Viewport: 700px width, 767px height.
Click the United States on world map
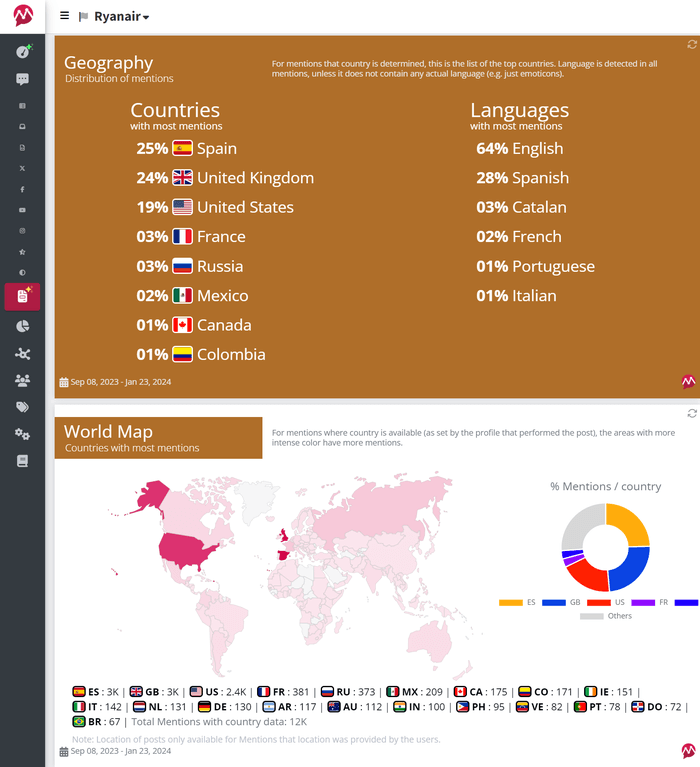186,549
